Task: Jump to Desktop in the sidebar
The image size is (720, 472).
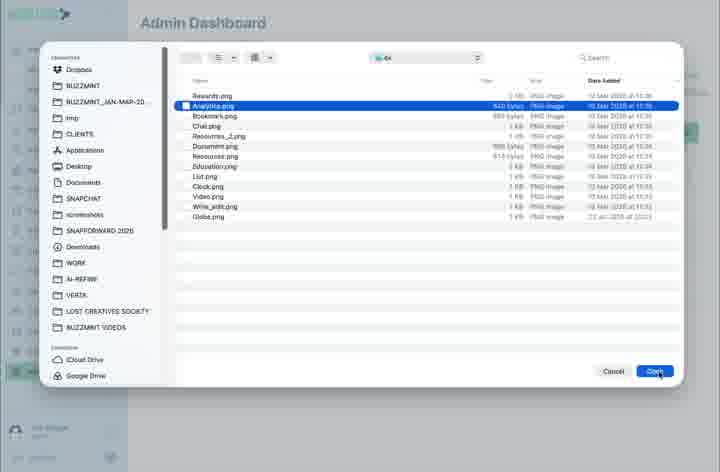Action: point(72,166)
